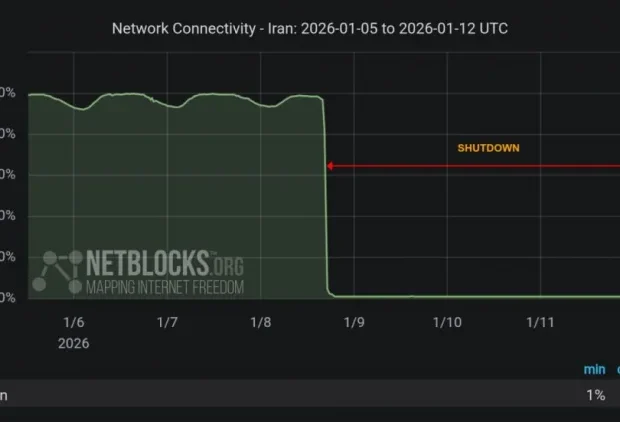Click the 1/8 date label on x-axis
Image resolution: width=620 pixels, height=422 pixels.
[260, 322]
